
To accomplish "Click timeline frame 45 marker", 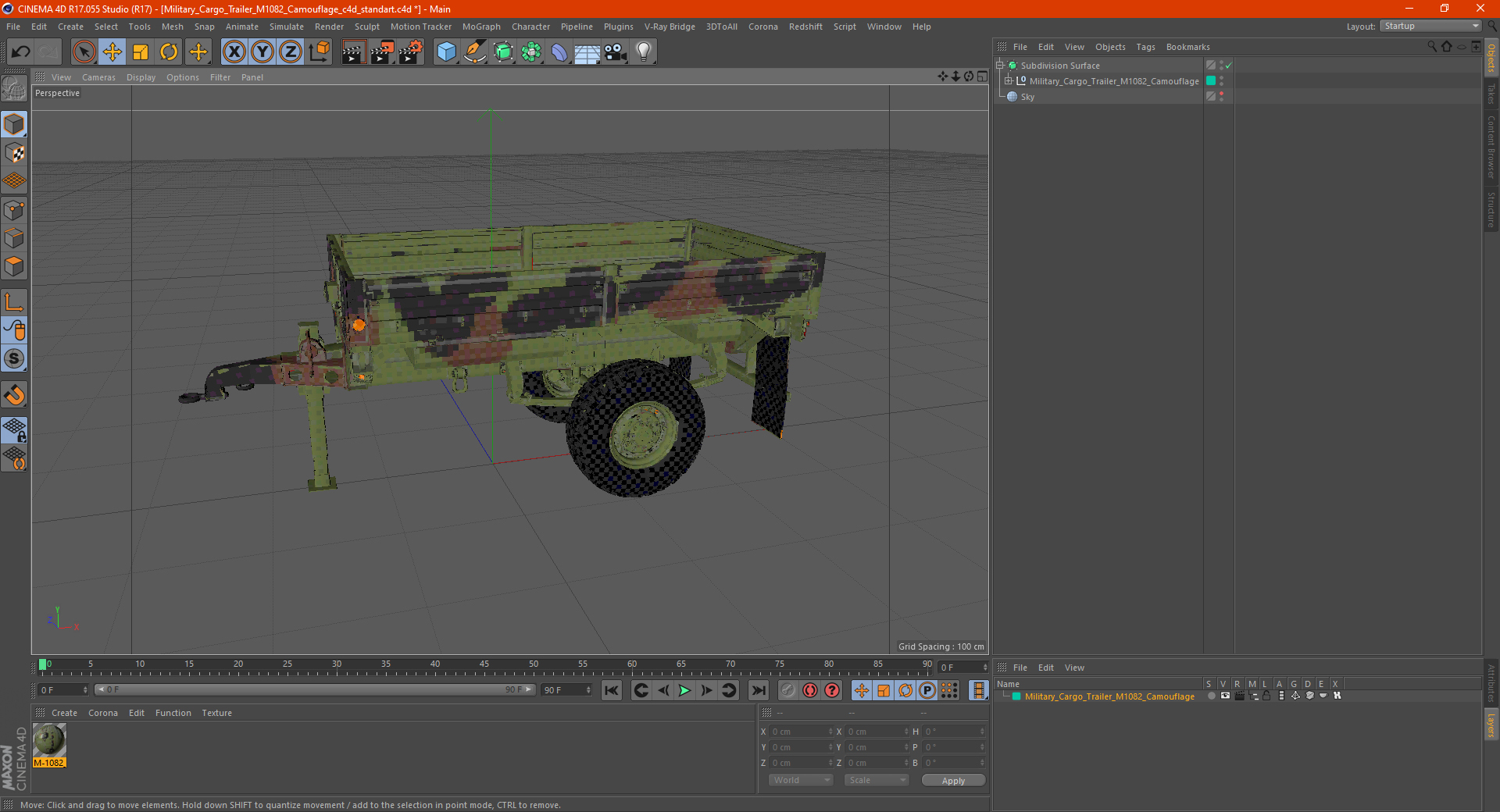I will [x=484, y=664].
